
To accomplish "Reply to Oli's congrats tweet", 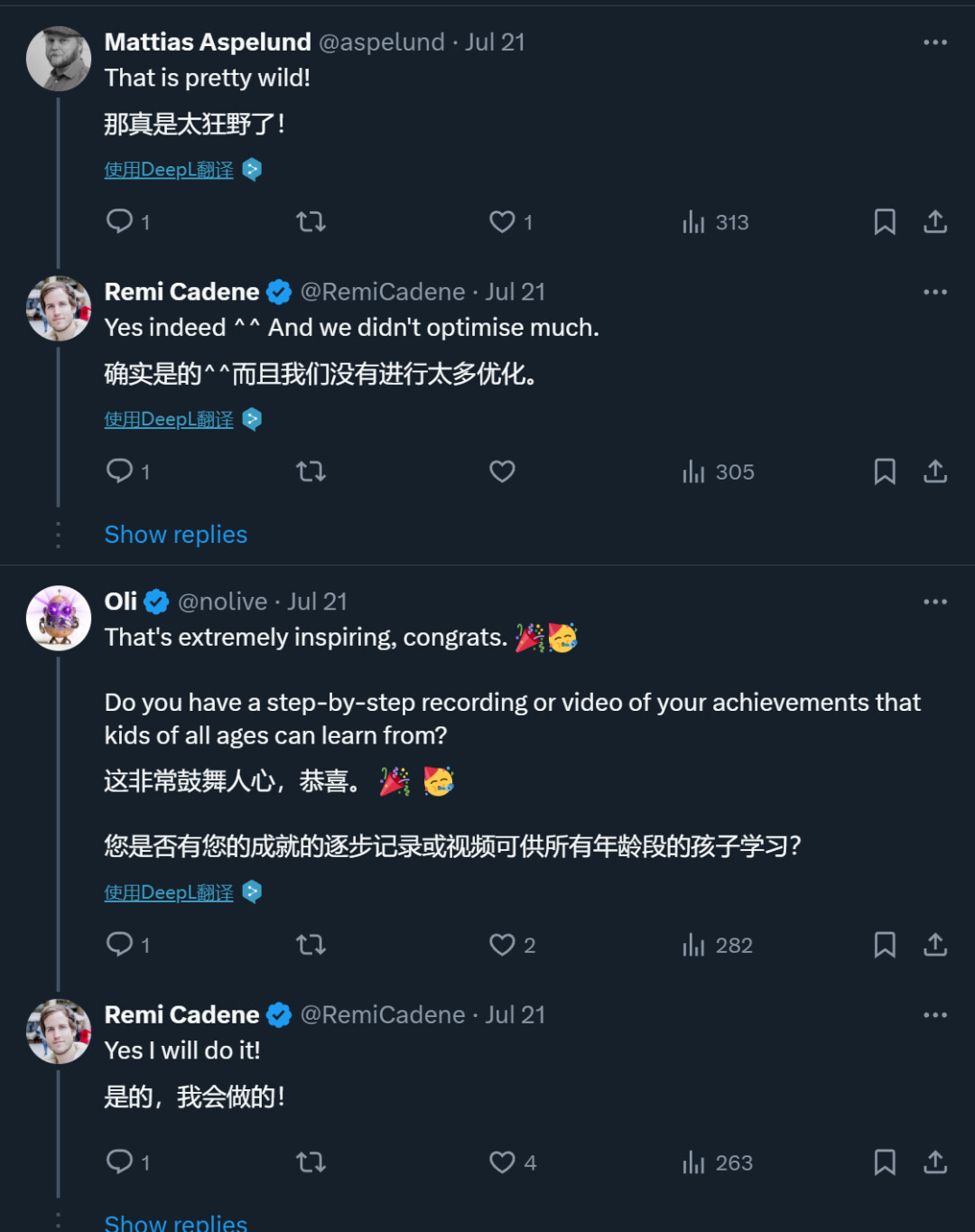I will pyautogui.click(x=120, y=945).
